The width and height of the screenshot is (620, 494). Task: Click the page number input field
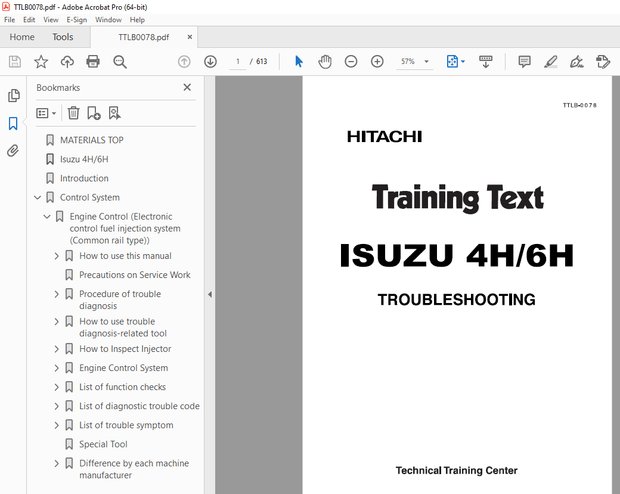[238, 62]
